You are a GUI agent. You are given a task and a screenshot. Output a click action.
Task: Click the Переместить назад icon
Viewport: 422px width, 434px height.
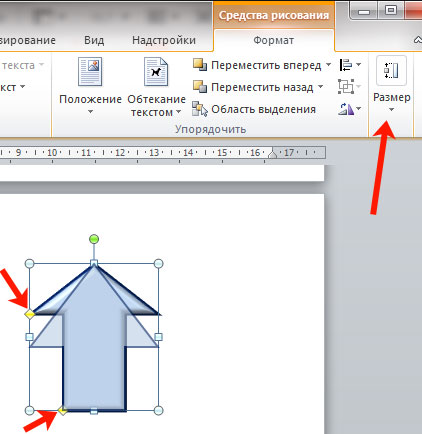pos(200,87)
